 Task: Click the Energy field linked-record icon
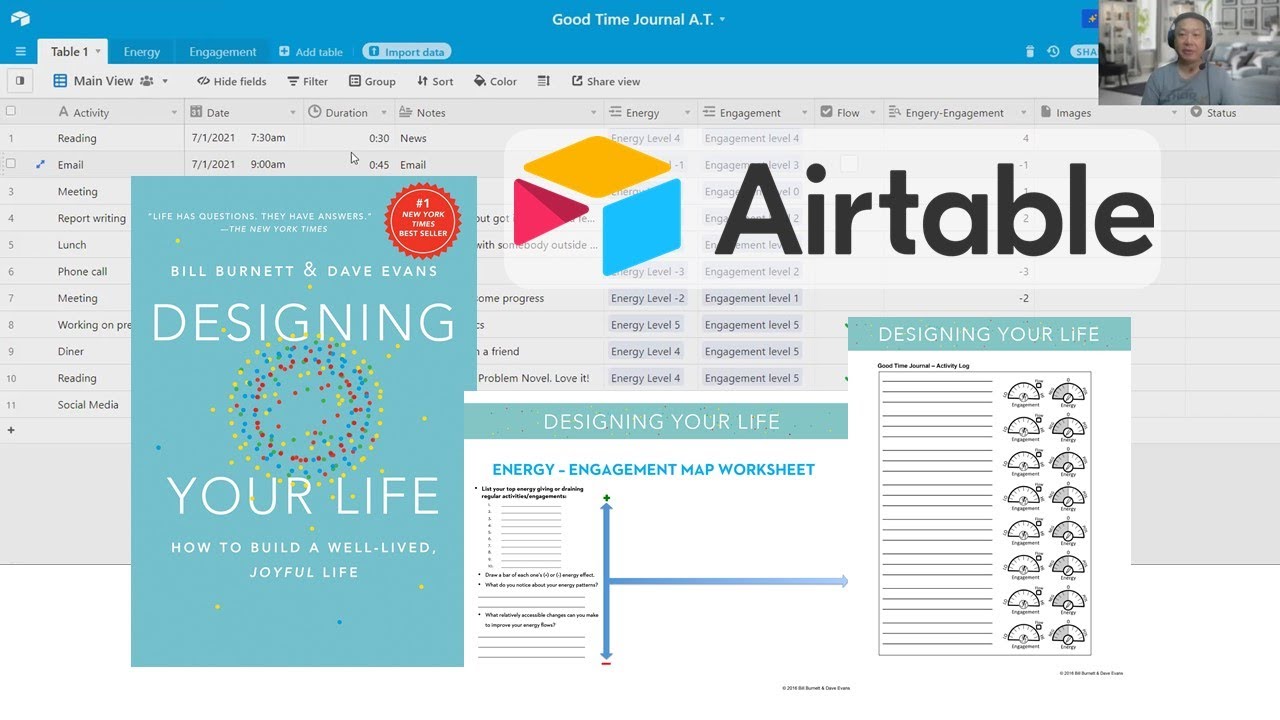tap(616, 112)
